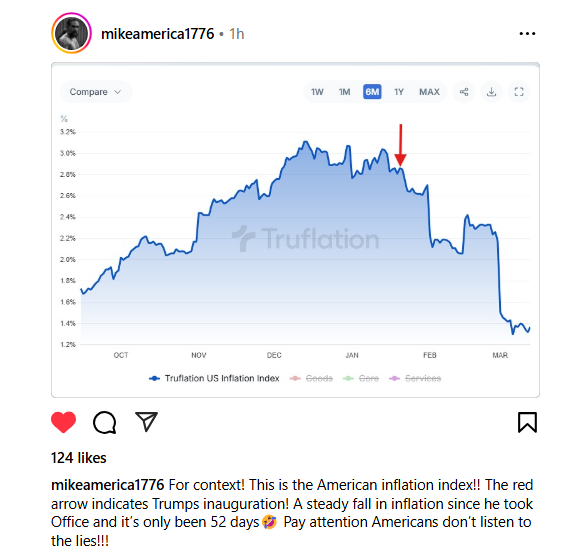Screen dimensions: 571x554
Task: Click the chart share icon
Action: coord(464,92)
